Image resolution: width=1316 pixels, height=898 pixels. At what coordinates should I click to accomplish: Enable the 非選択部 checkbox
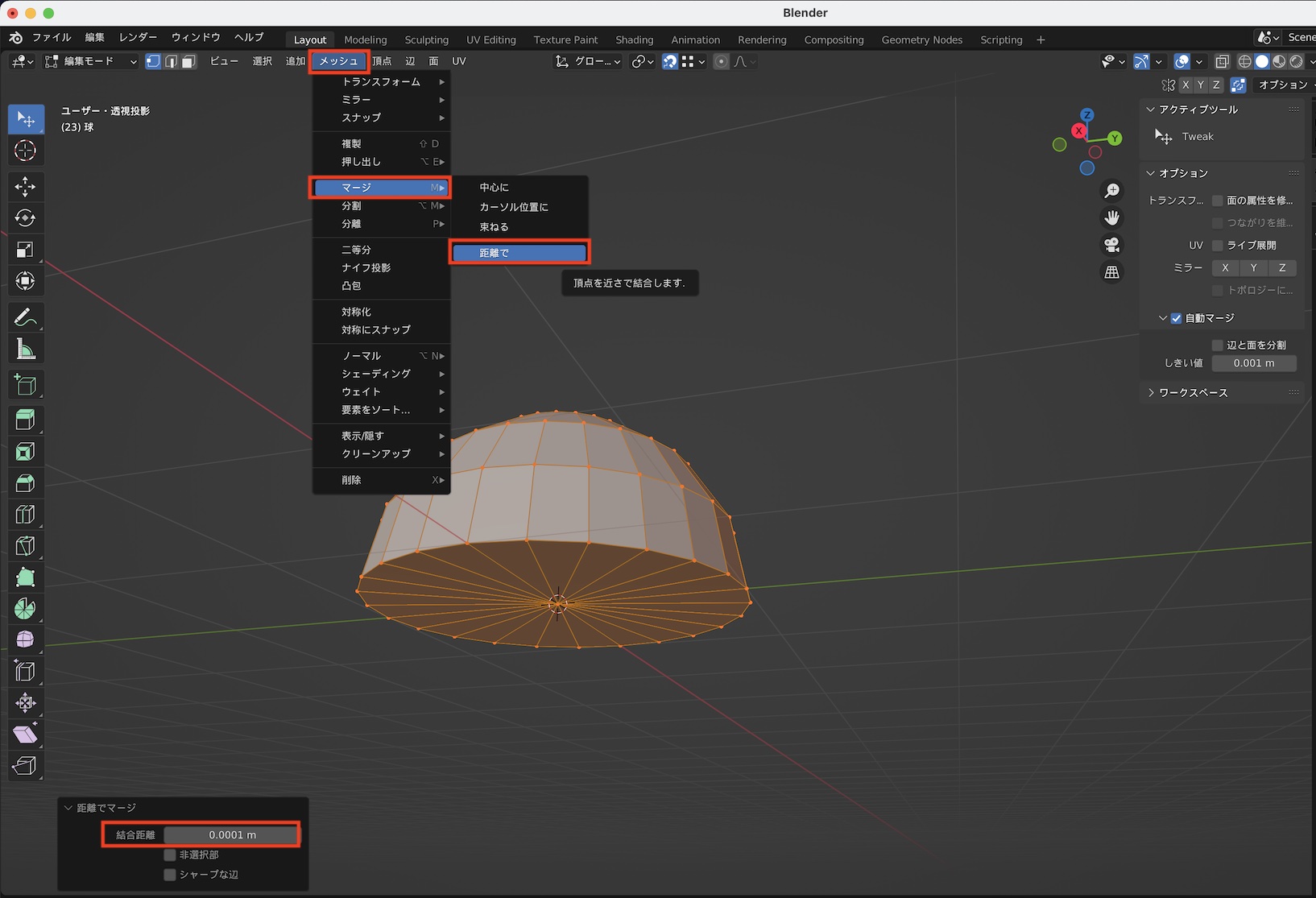point(170,855)
